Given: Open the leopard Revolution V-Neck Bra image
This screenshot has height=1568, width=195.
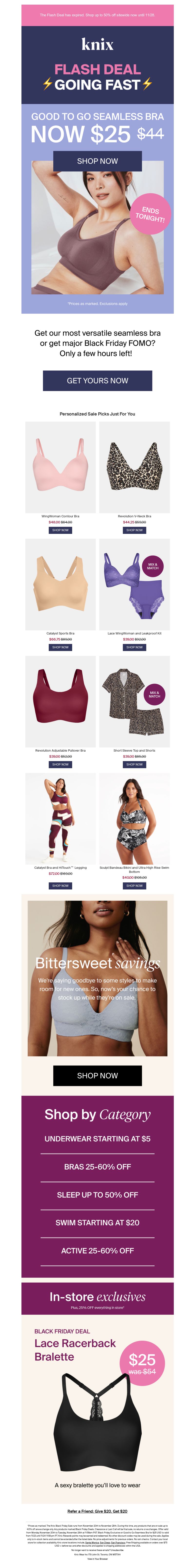Looking at the screenshot, I should tap(135, 467).
